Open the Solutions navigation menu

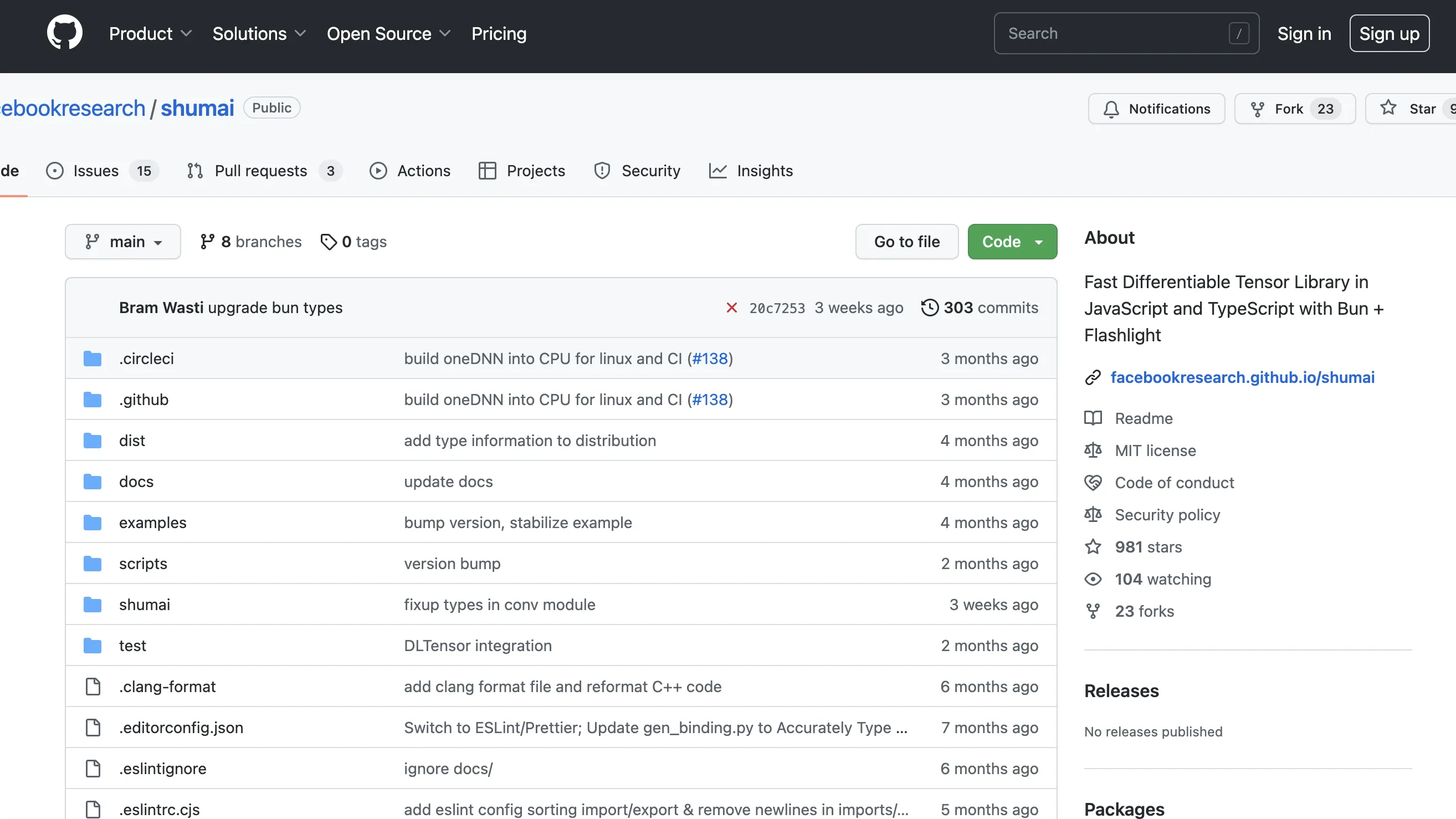[259, 33]
